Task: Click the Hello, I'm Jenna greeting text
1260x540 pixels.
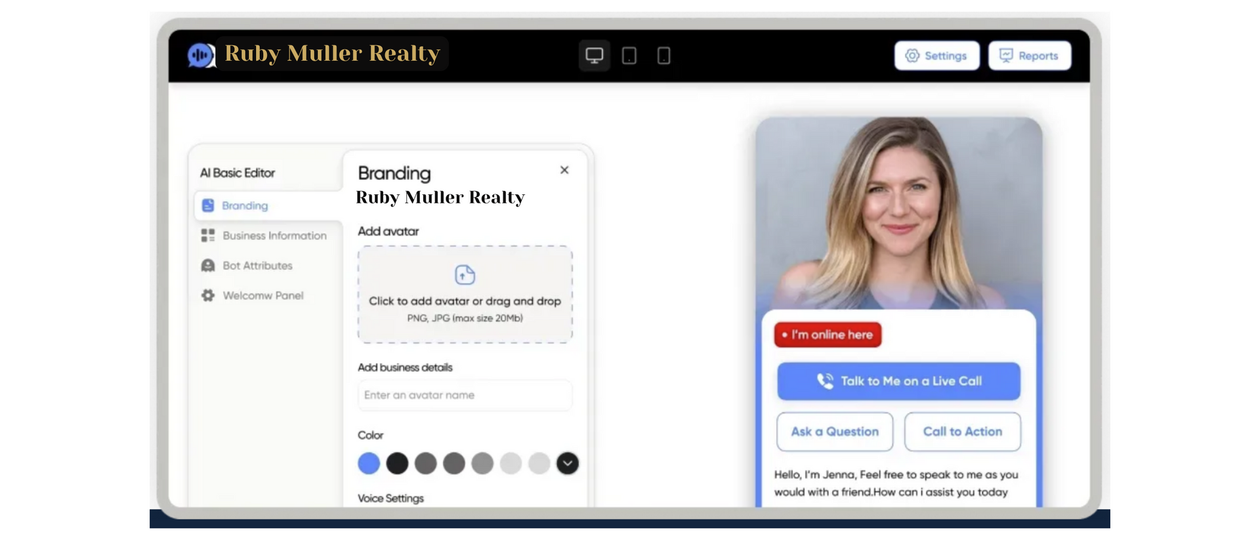Action: pyautogui.click(x=897, y=483)
